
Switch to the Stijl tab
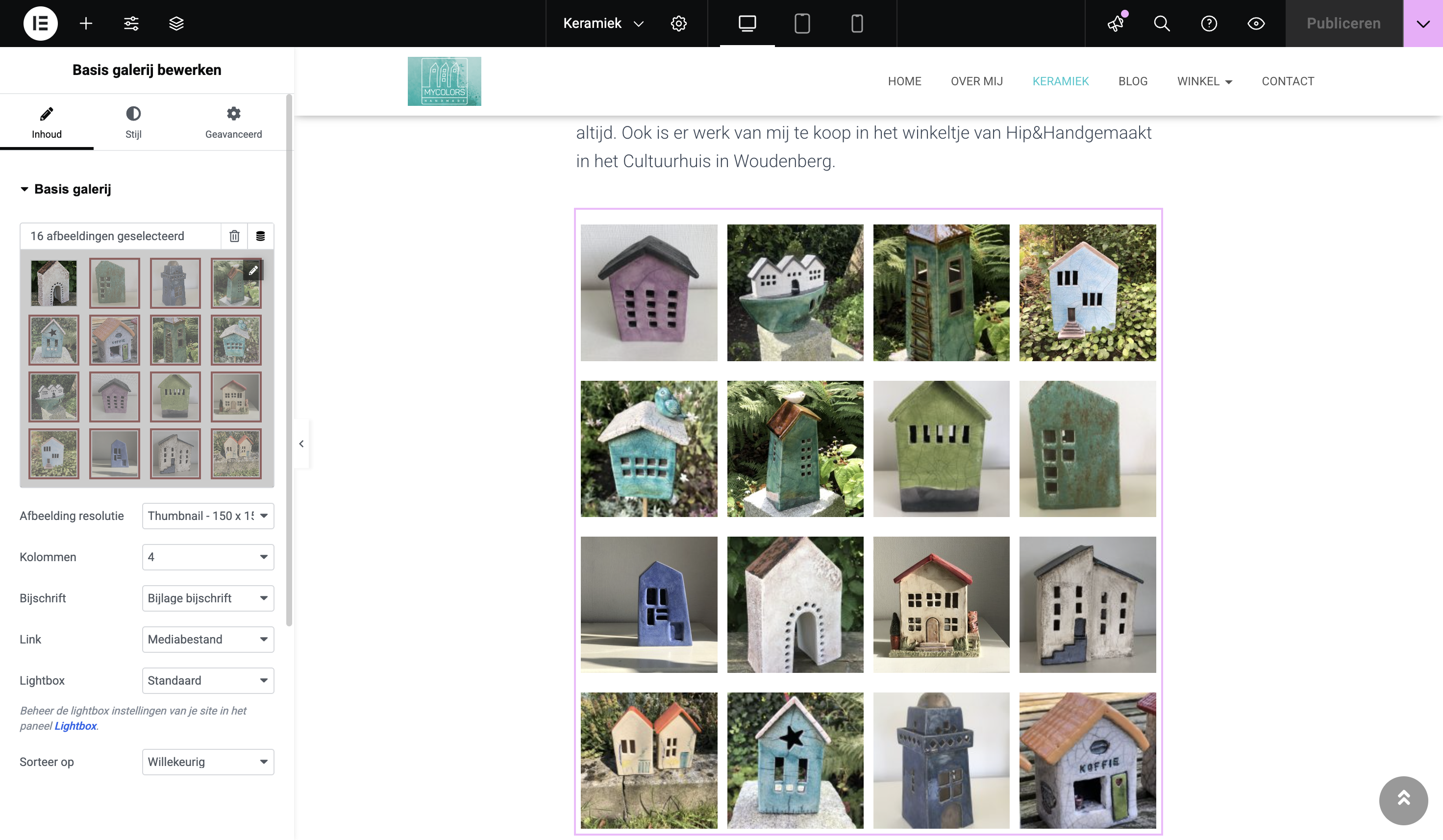pyautogui.click(x=133, y=123)
